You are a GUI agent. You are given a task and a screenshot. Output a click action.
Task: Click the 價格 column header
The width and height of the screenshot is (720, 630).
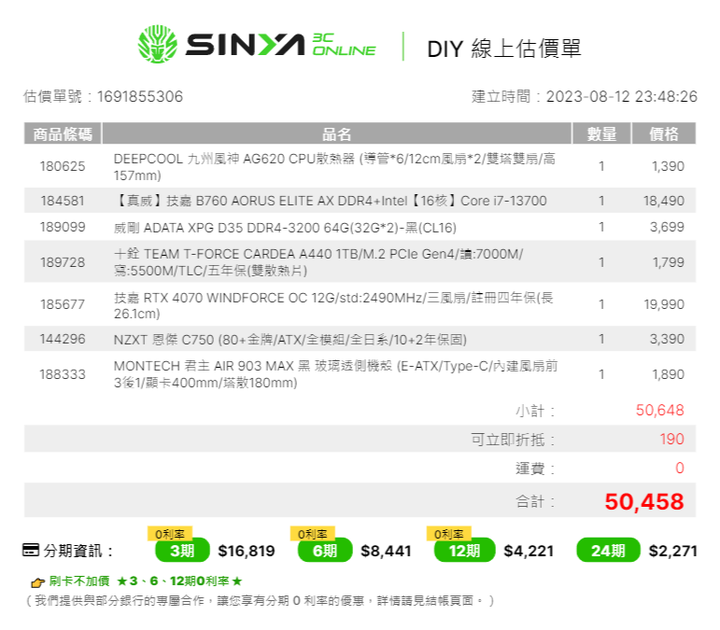664,134
